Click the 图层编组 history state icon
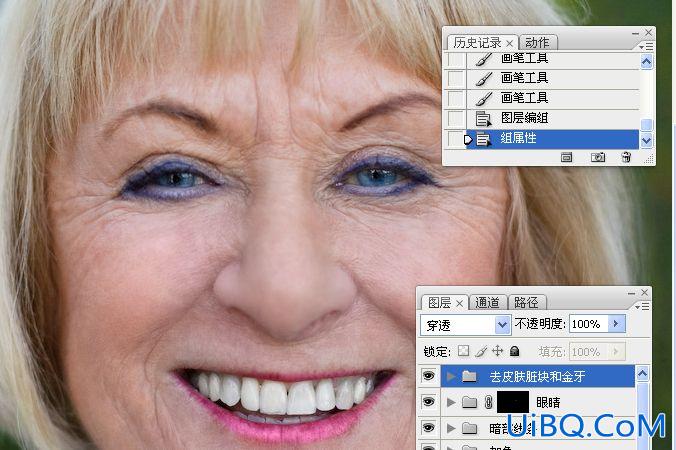676x450 pixels. tap(484, 119)
